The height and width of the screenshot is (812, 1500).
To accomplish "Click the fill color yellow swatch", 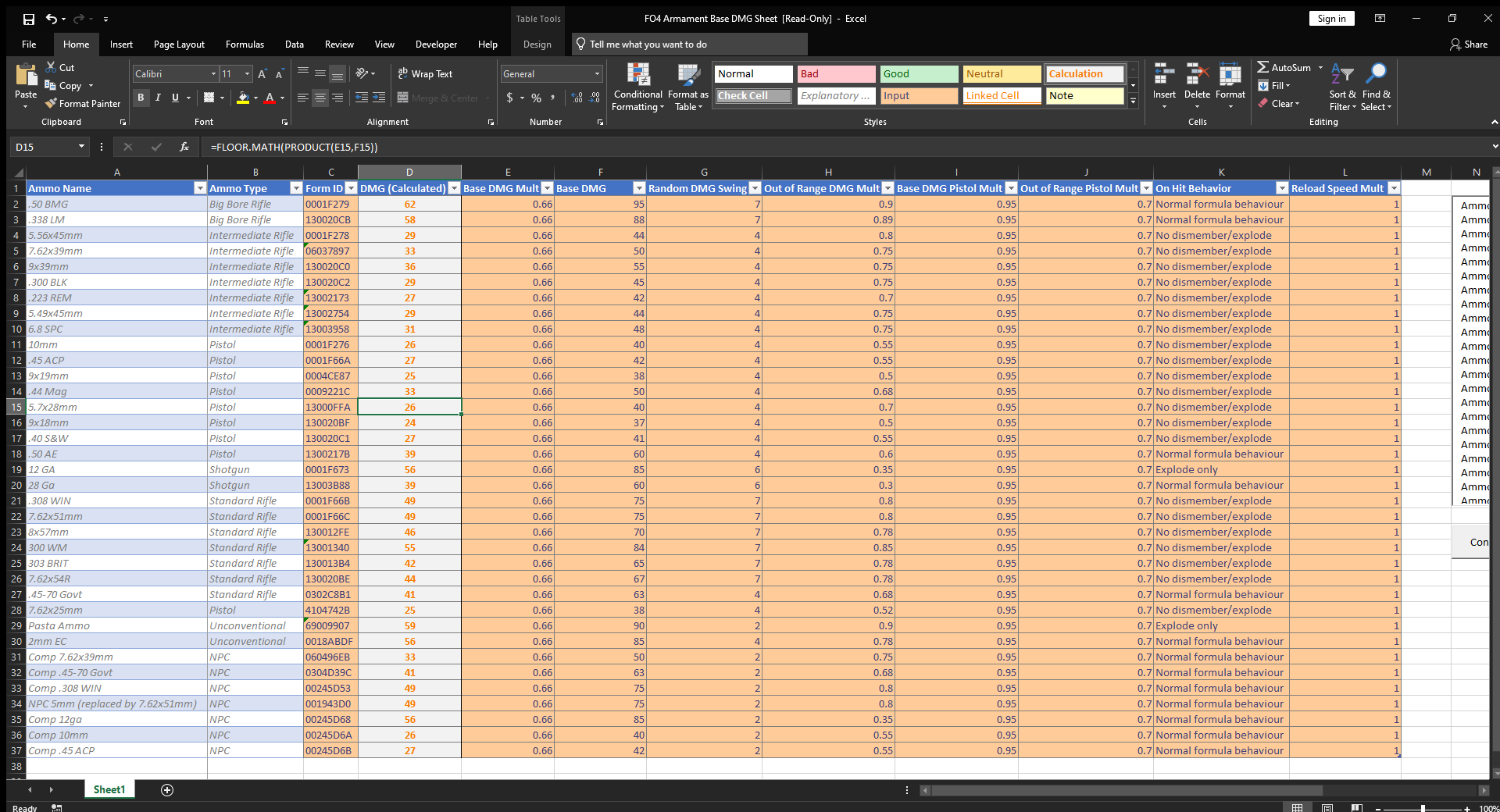I will coord(243,98).
